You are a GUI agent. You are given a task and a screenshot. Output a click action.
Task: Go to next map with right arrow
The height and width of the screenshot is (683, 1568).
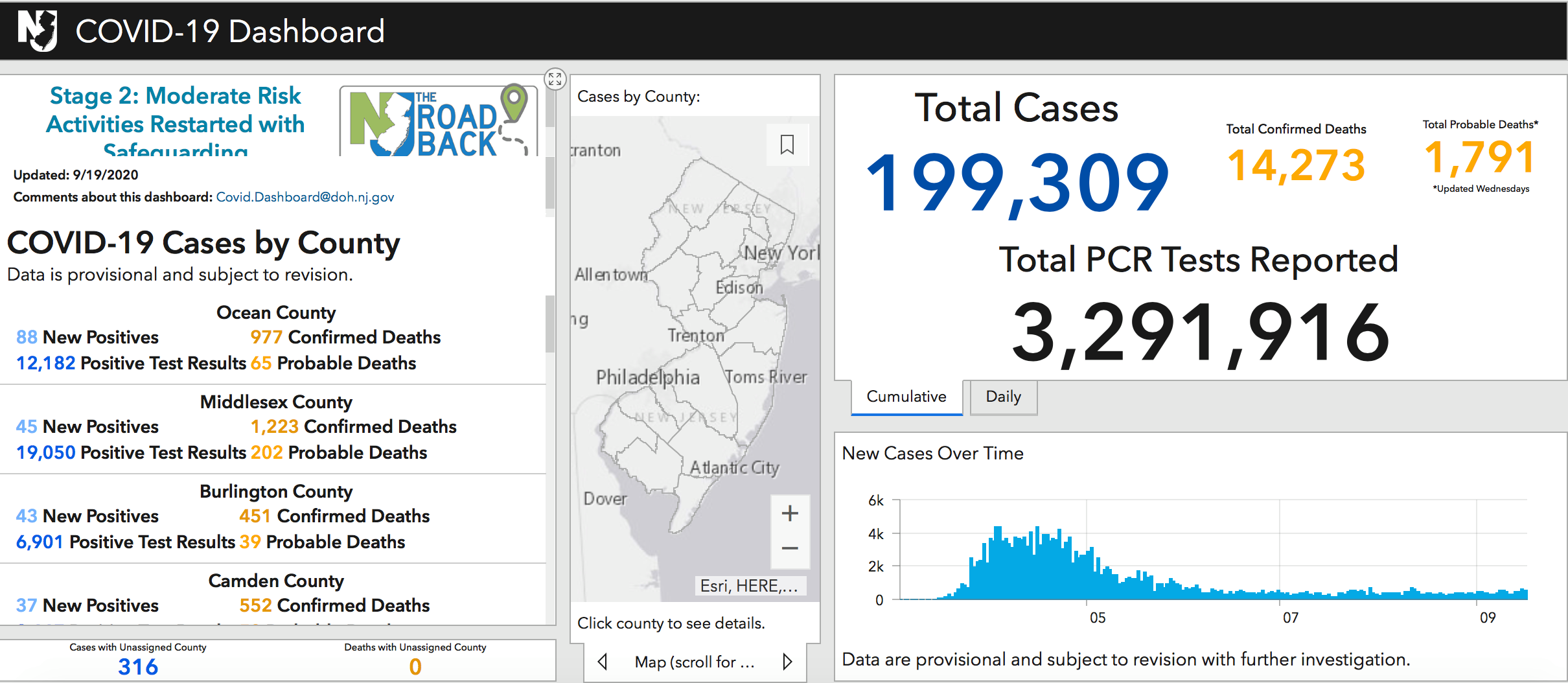(787, 662)
